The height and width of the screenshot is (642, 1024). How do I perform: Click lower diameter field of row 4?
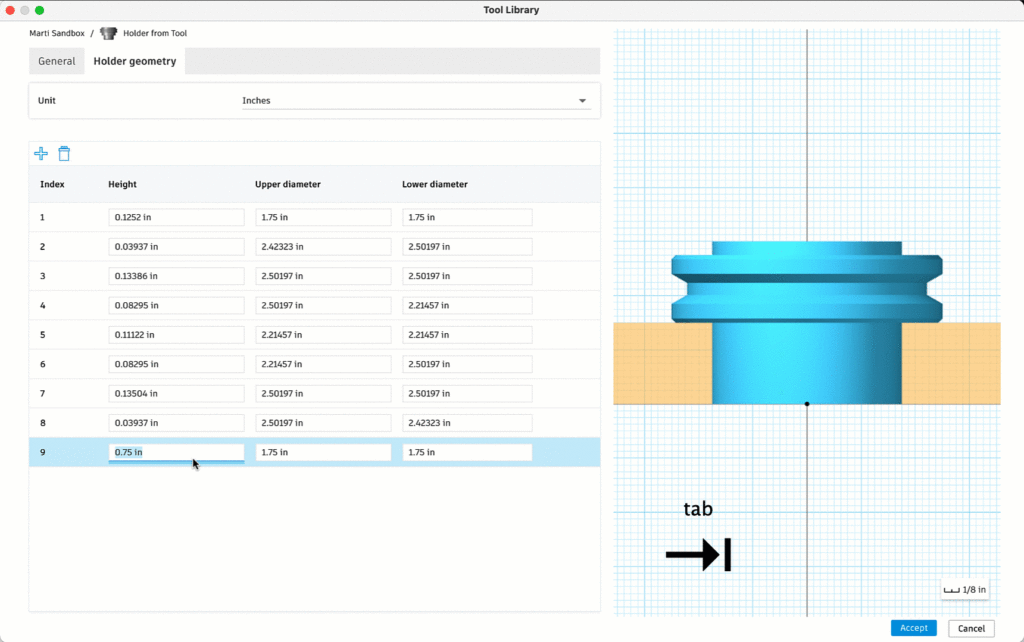(x=467, y=305)
